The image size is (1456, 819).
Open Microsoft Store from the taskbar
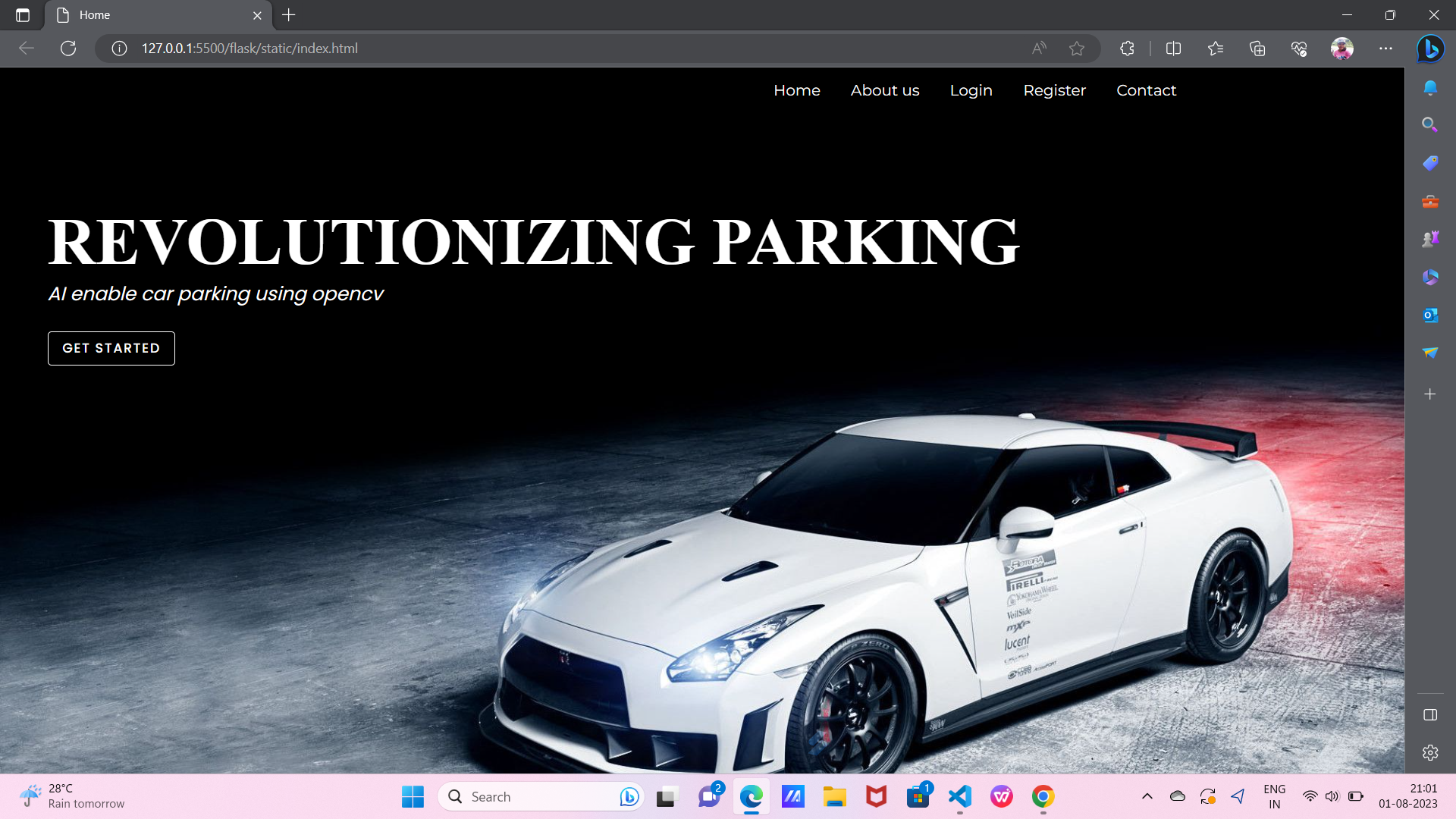pyautogui.click(x=918, y=796)
